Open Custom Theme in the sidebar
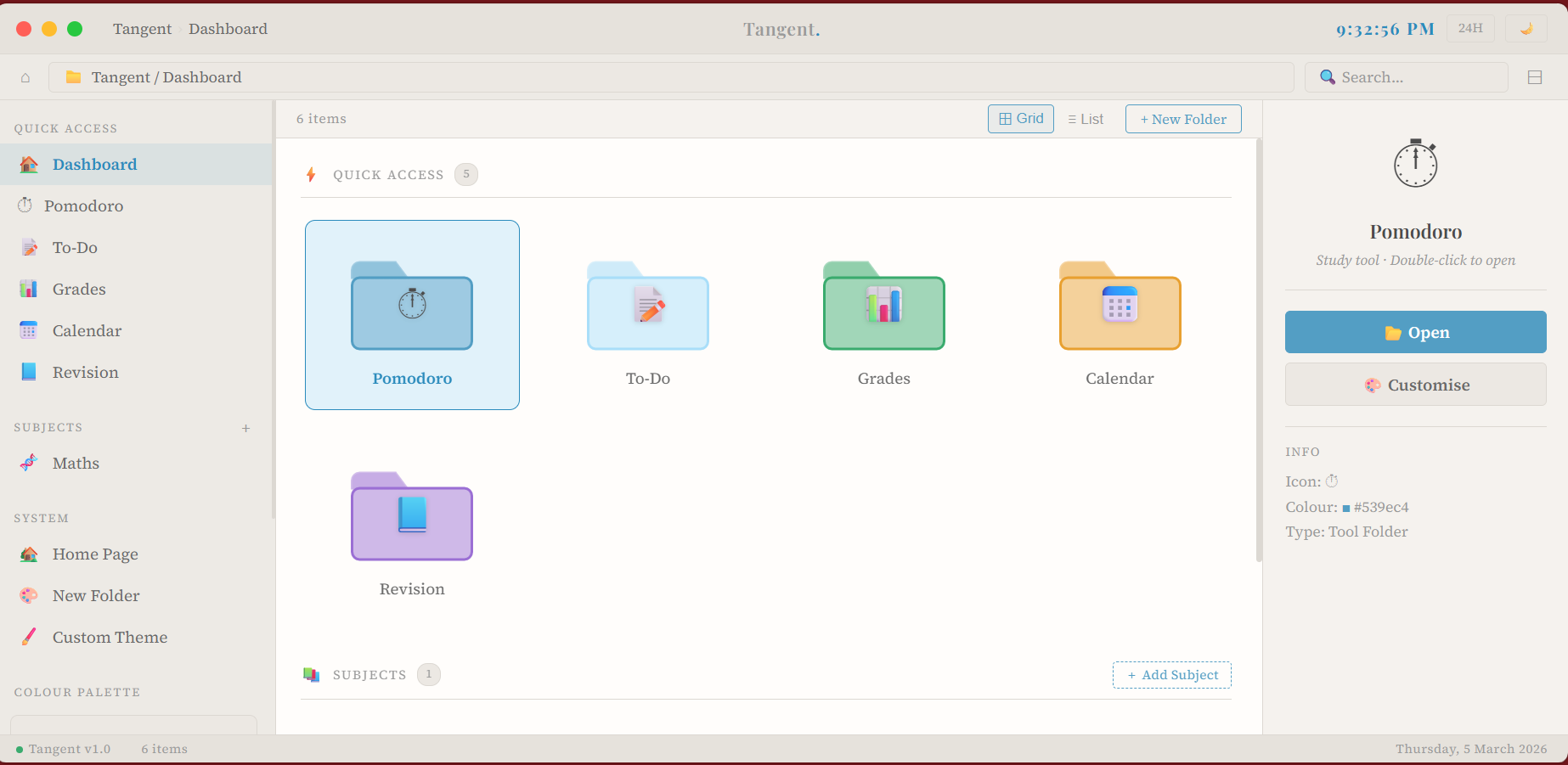The width and height of the screenshot is (1568, 765). pyautogui.click(x=136, y=638)
